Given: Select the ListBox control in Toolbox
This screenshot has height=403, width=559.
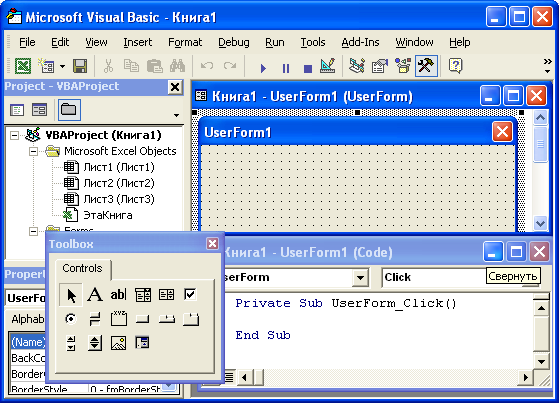Looking at the screenshot, I should tap(166, 295).
